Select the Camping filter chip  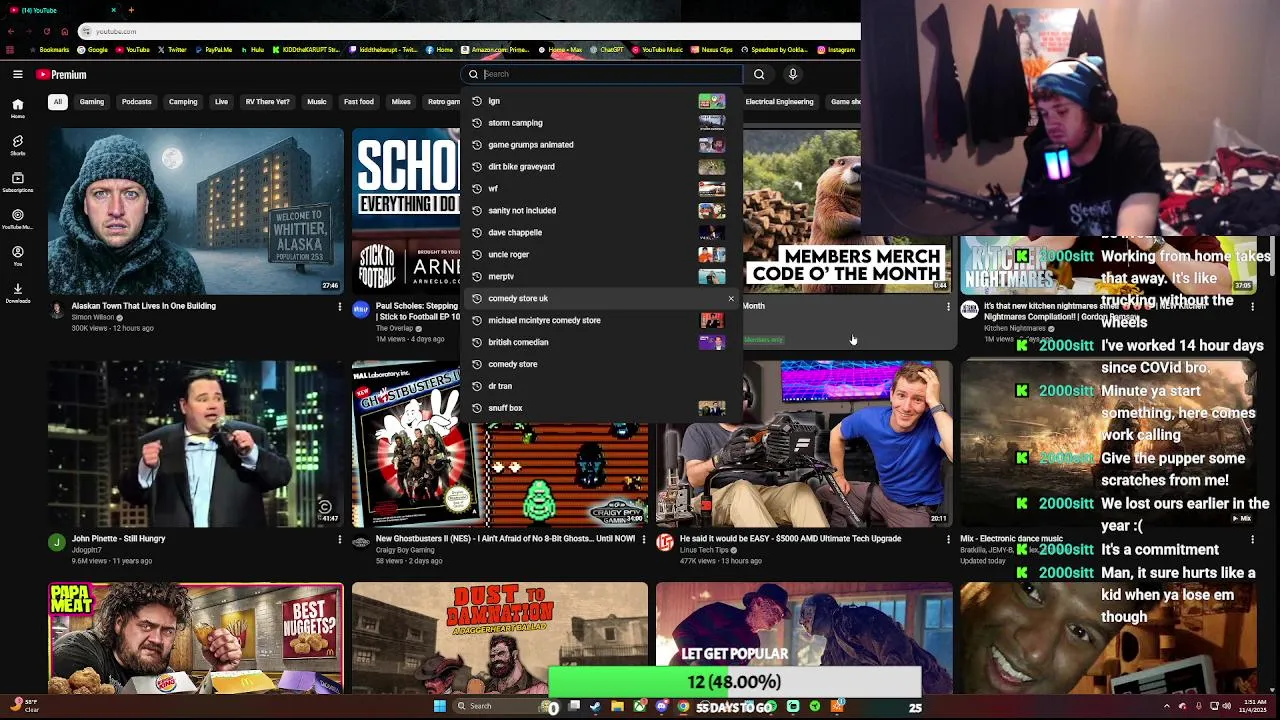click(x=183, y=102)
